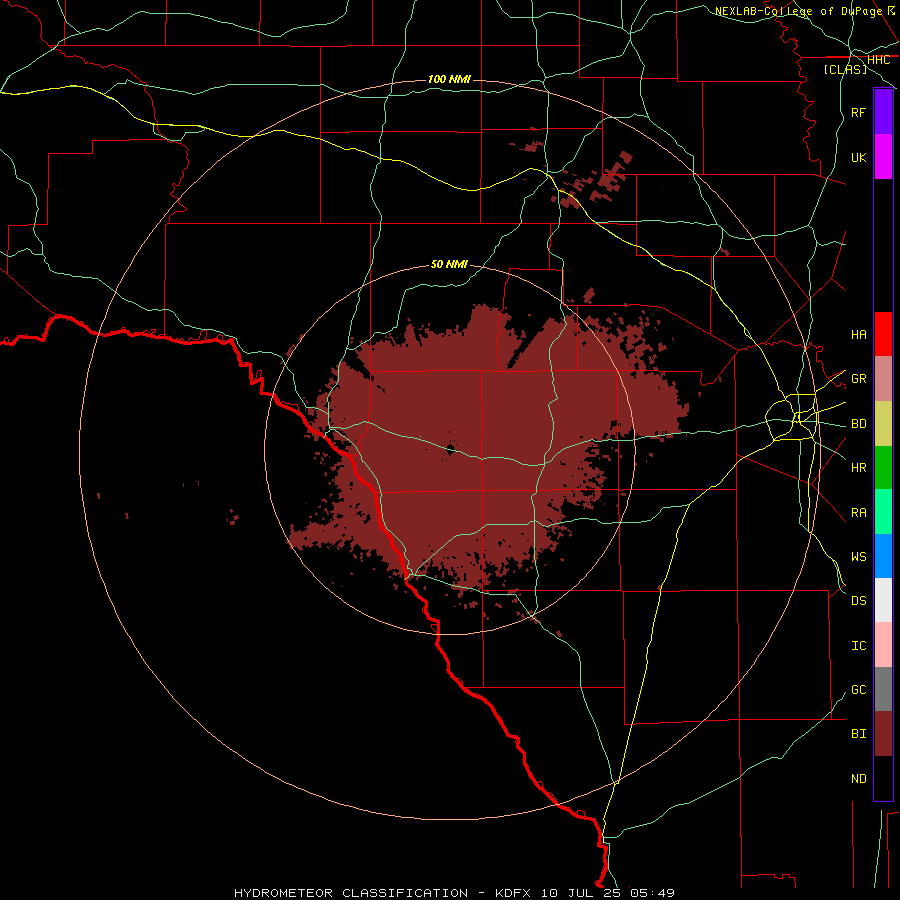Click the KDFX station identifier

click(x=513, y=893)
